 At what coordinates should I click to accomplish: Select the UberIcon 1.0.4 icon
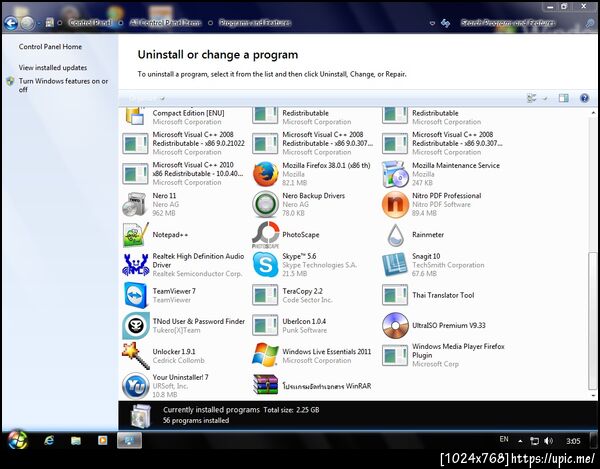[265, 325]
